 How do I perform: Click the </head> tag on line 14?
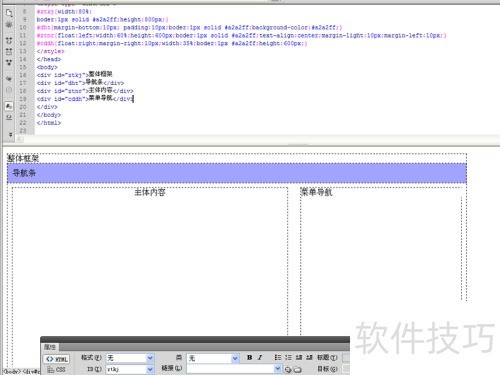coord(49,59)
